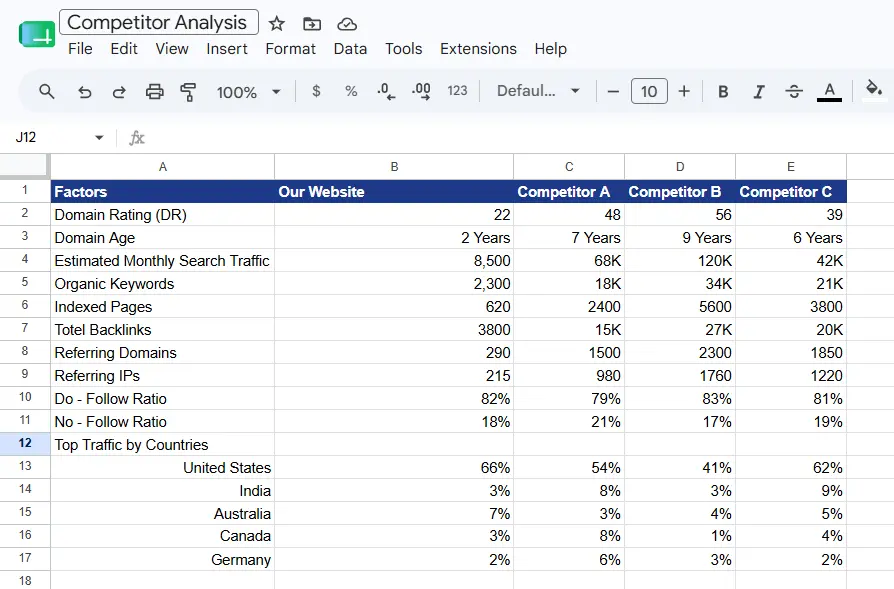Open the Edit menu
This screenshot has width=894, height=589.
tap(124, 49)
